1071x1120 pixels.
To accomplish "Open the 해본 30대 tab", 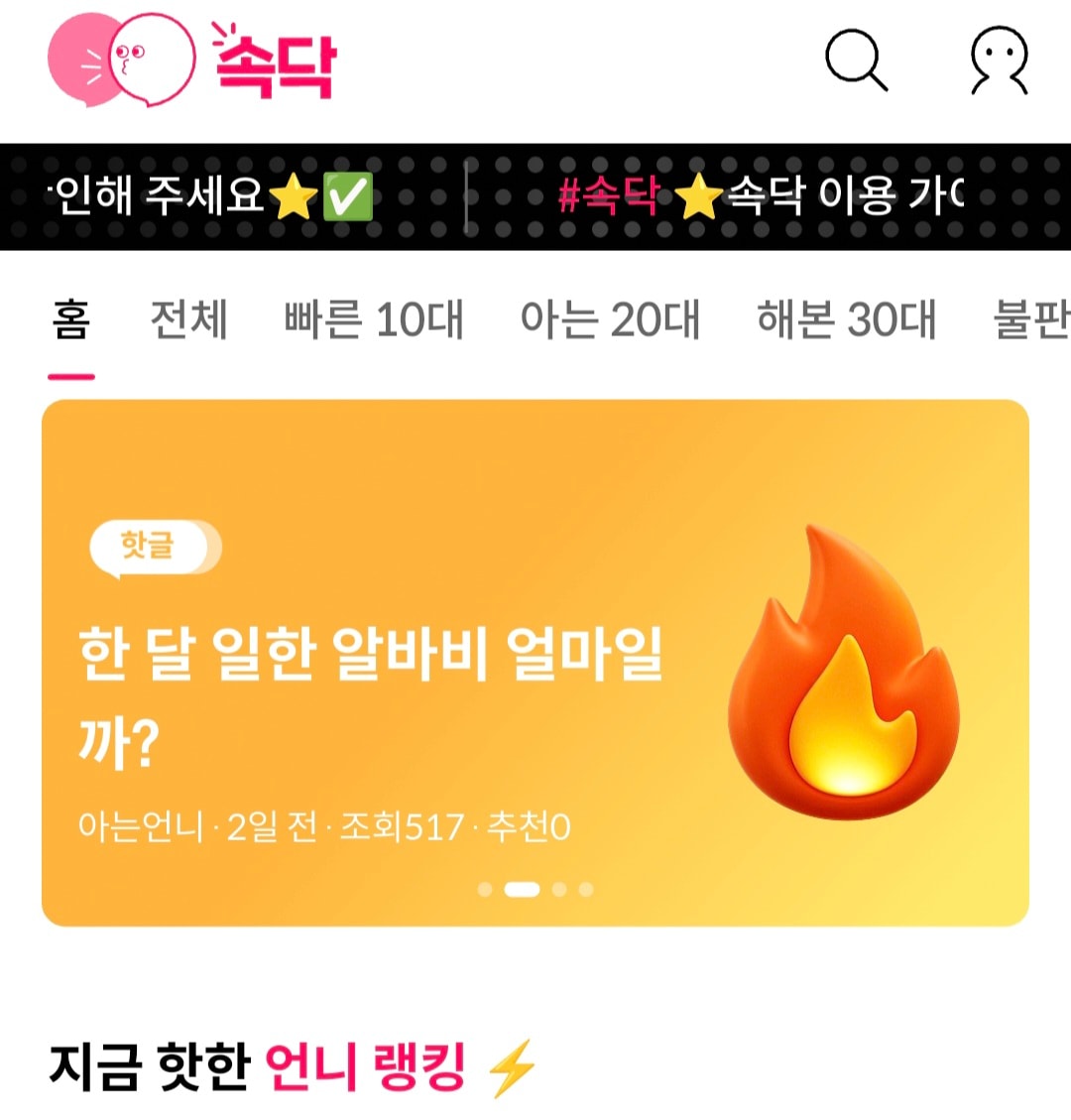I will click(847, 319).
